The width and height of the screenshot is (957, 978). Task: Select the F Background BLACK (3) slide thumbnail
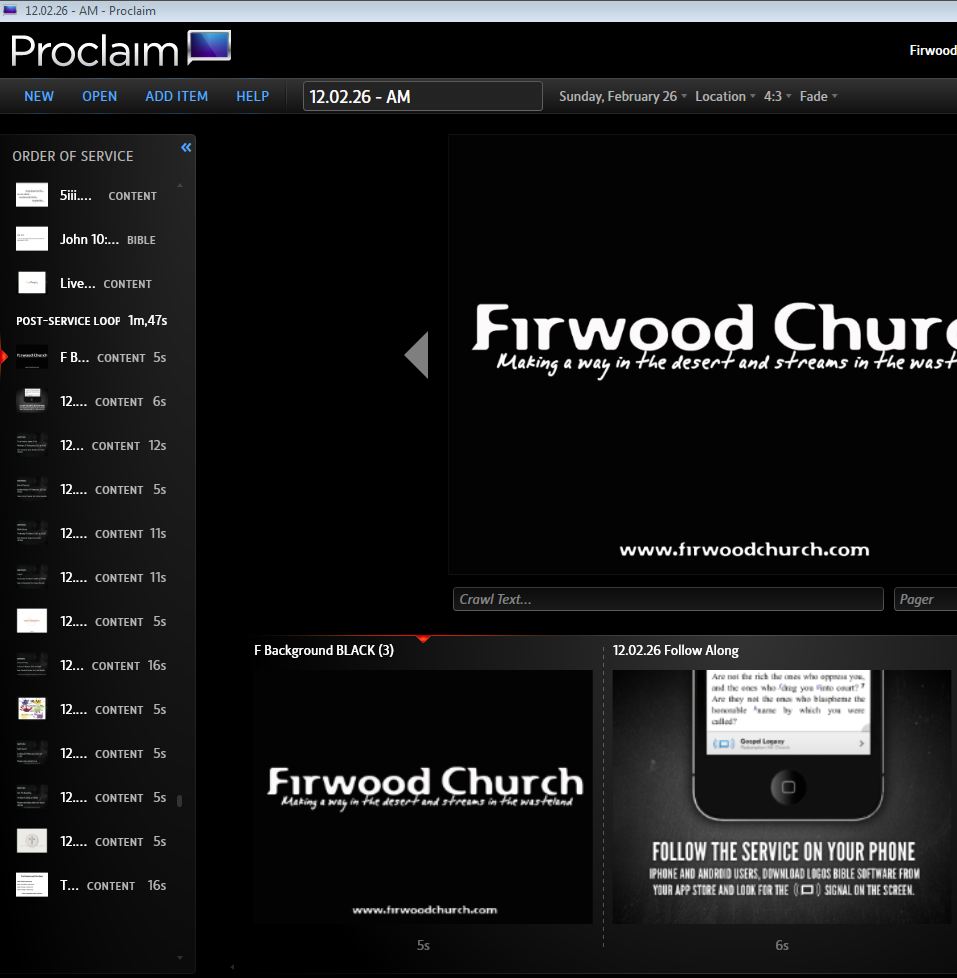(x=423, y=796)
